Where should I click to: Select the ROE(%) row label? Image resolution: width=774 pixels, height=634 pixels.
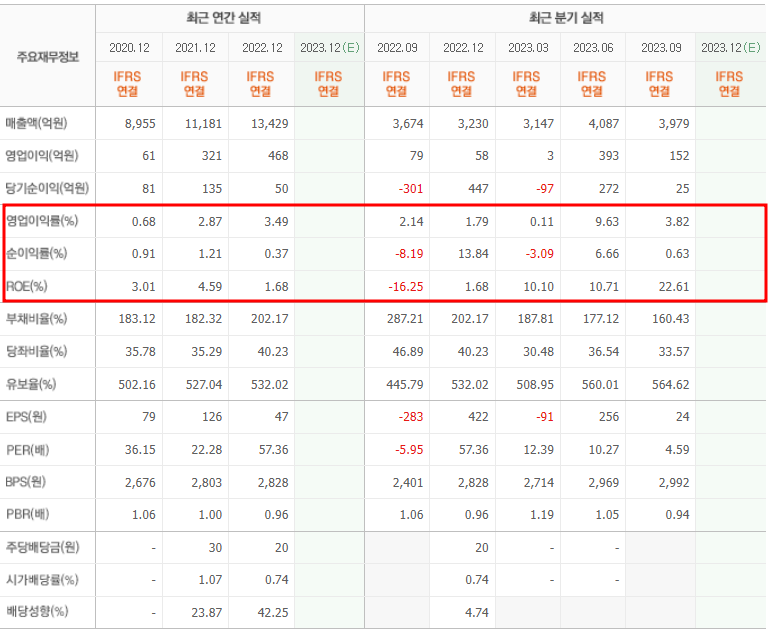[27, 286]
